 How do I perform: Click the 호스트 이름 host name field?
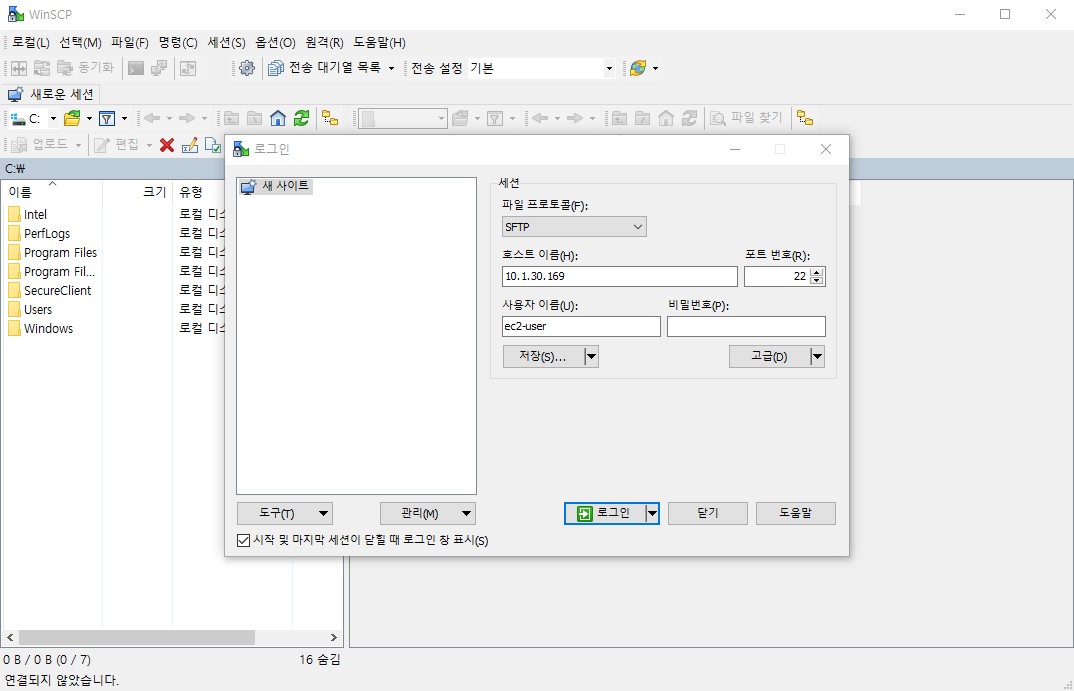click(x=619, y=276)
